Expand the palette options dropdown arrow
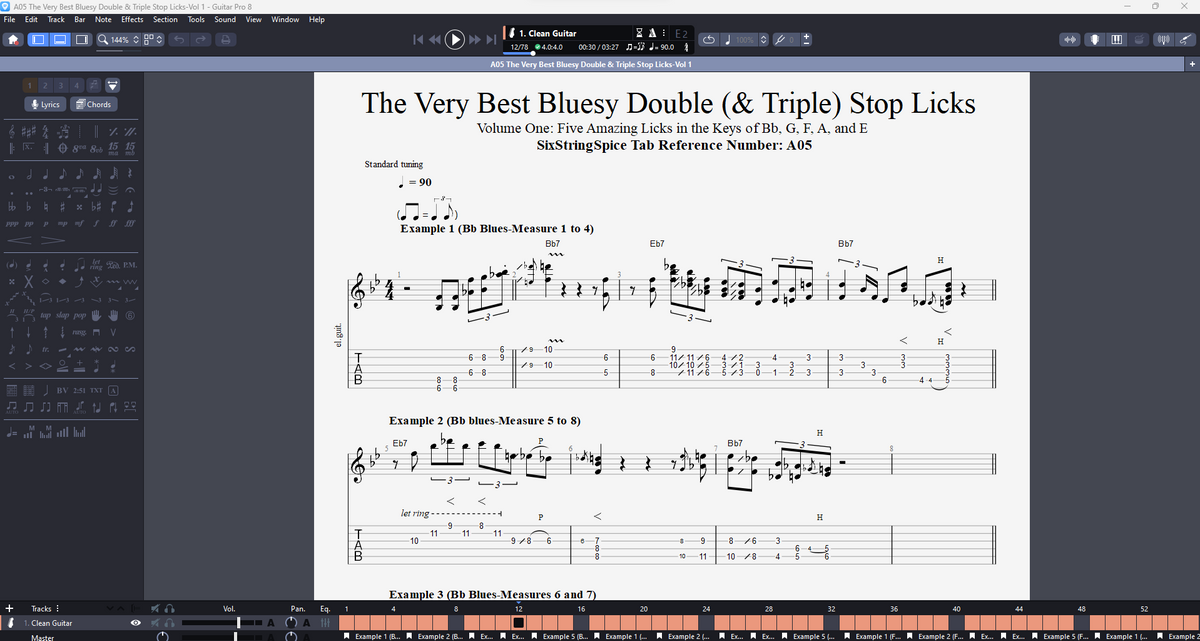1200x641 pixels. pos(112,85)
